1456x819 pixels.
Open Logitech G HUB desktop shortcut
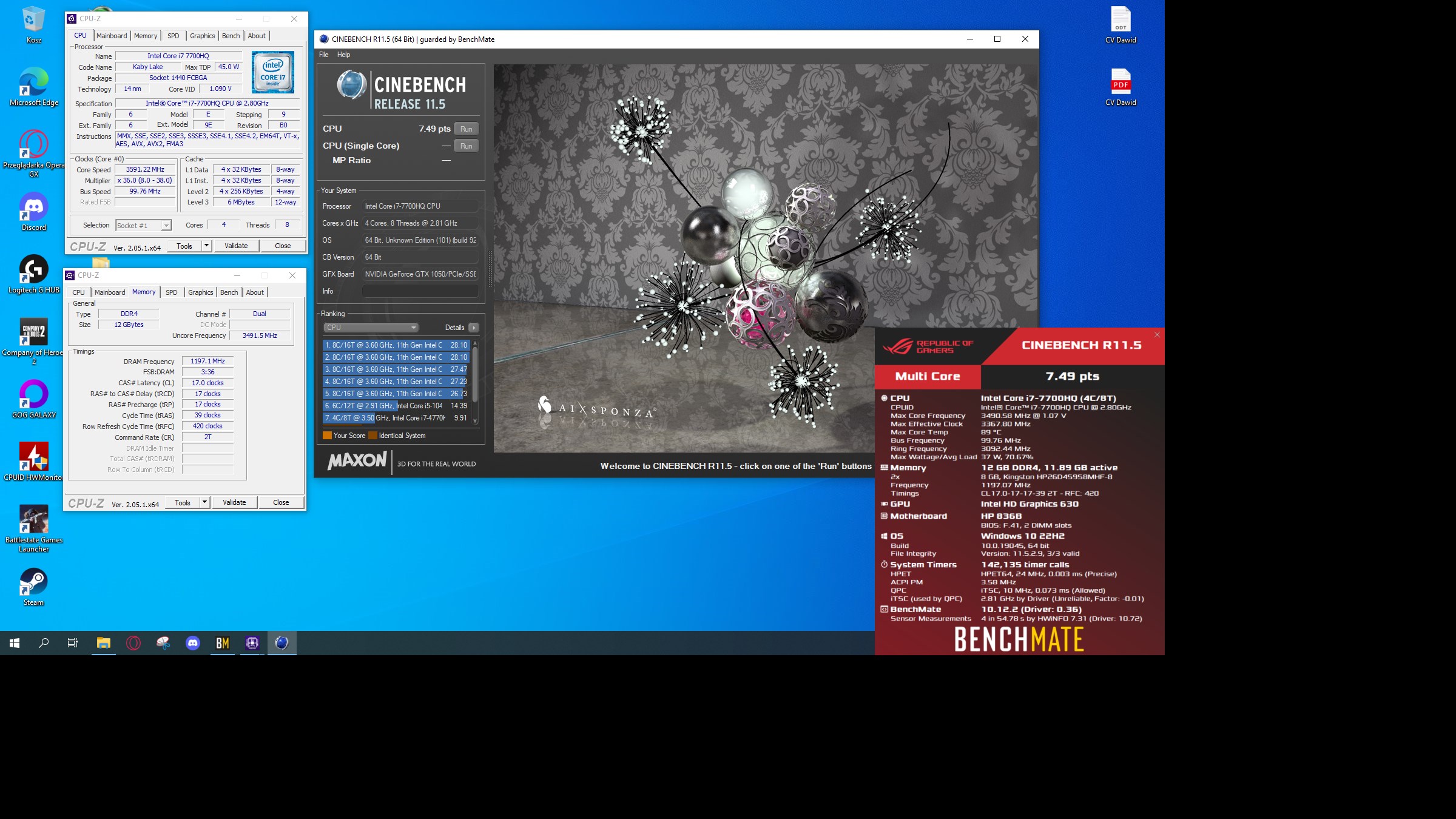tap(33, 274)
